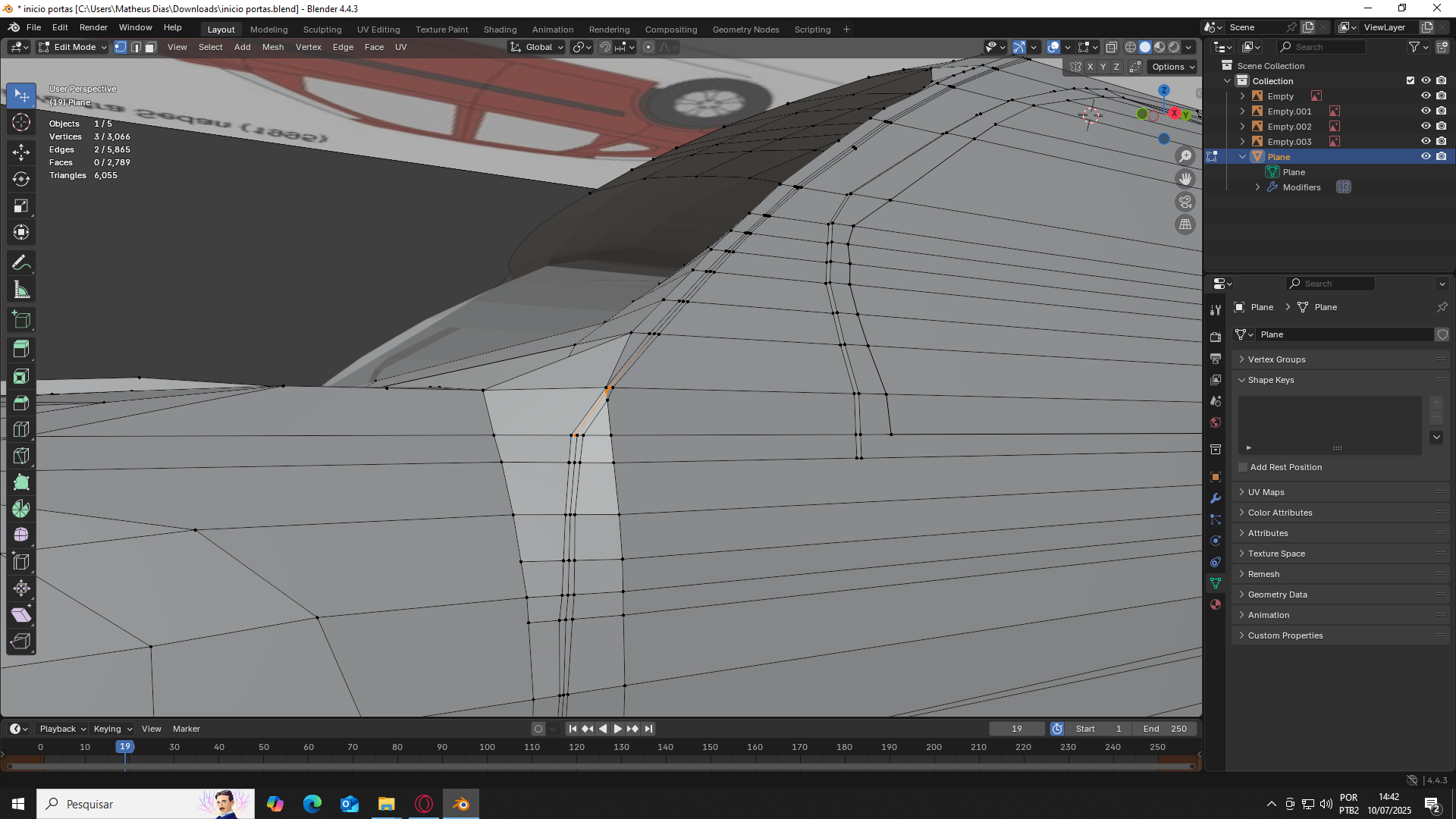Switch to the Sculpting workspace tab

pyautogui.click(x=322, y=30)
